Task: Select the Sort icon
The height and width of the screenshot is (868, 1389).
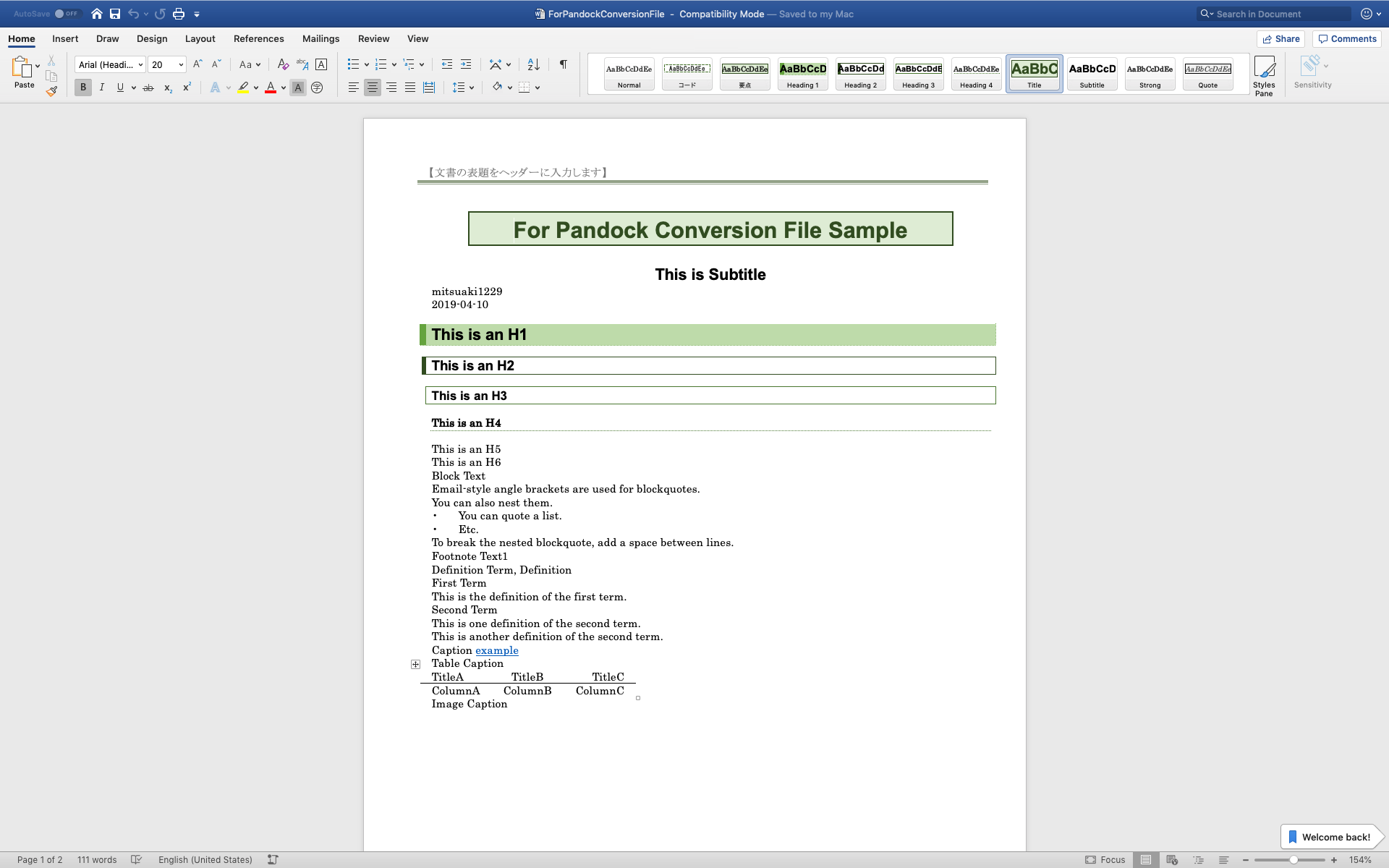Action: (x=533, y=64)
